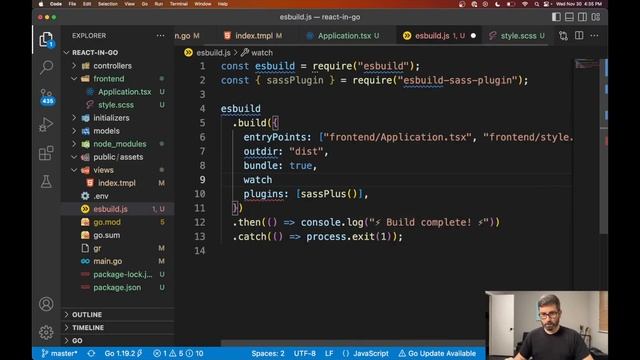Click the synchronize changes icon in status bar
The image size is (640, 360).
[91, 353]
